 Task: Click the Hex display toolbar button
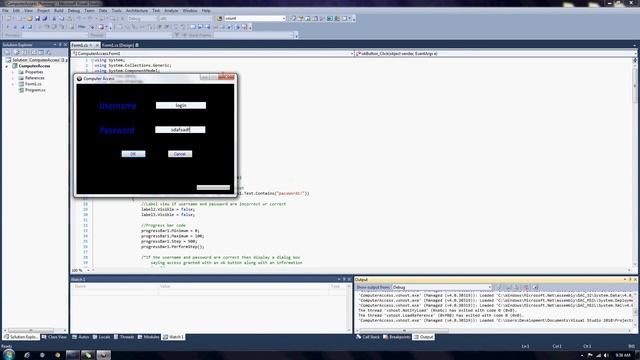pyautogui.click(x=81, y=27)
